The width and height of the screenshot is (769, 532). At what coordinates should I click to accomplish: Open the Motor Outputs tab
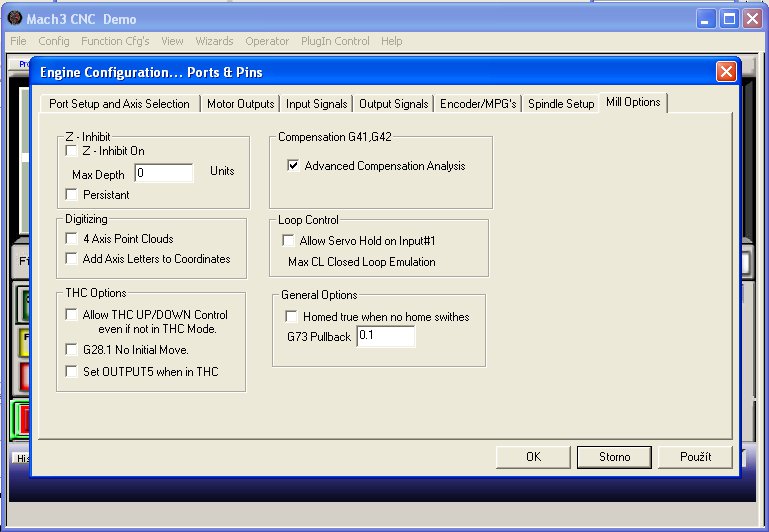pos(240,104)
